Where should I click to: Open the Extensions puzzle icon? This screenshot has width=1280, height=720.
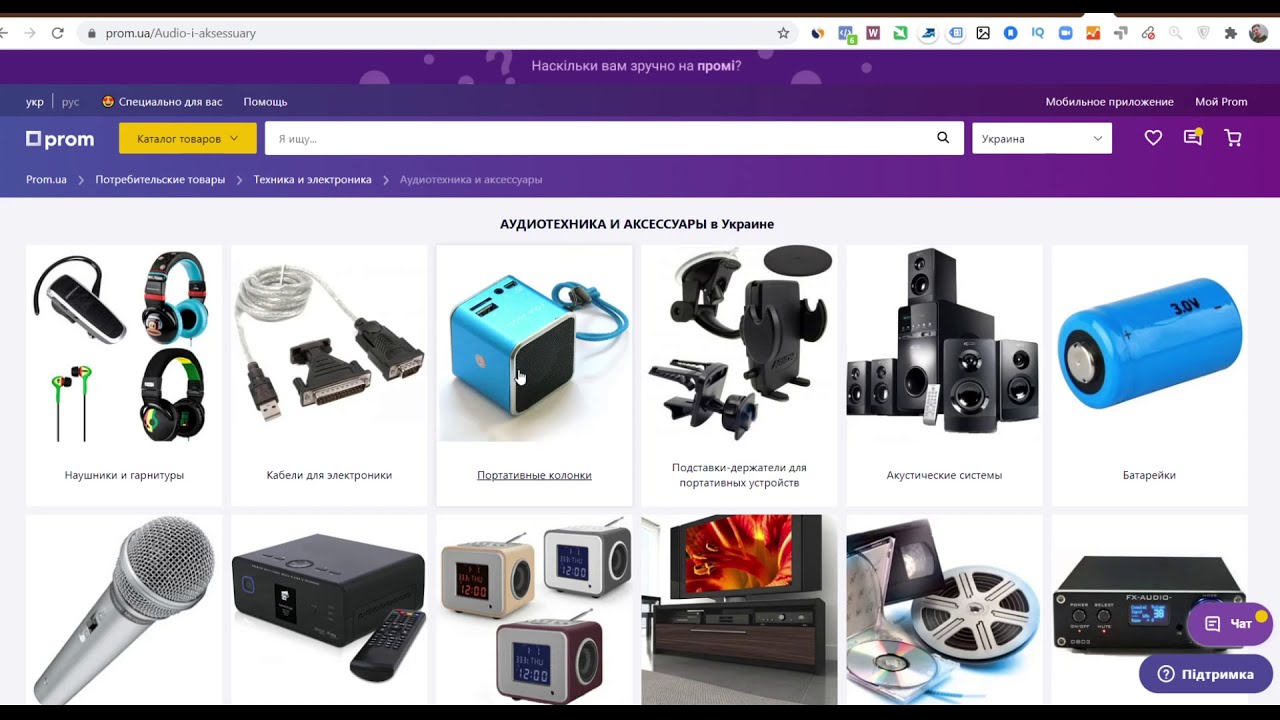click(1230, 33)
